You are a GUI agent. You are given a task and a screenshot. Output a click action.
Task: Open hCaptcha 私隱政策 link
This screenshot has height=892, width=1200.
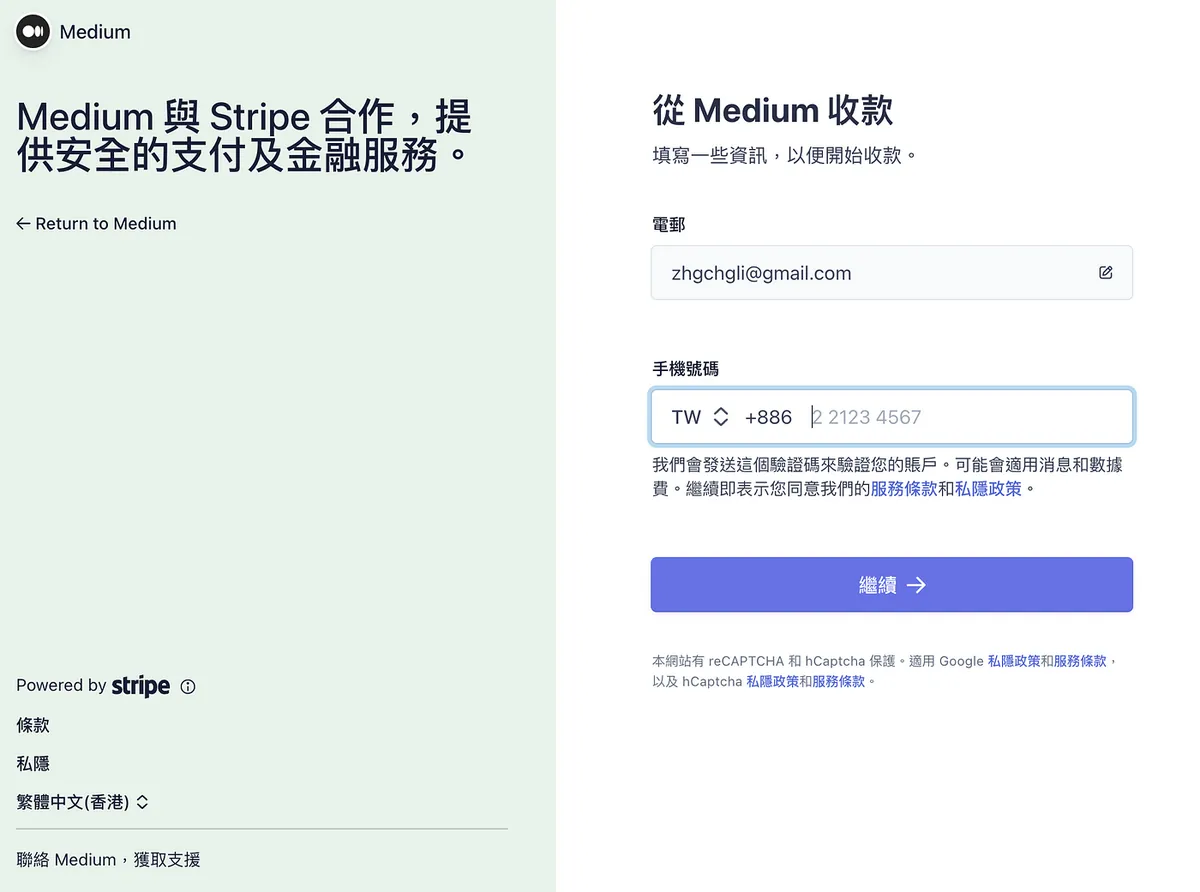pos(772,681)
